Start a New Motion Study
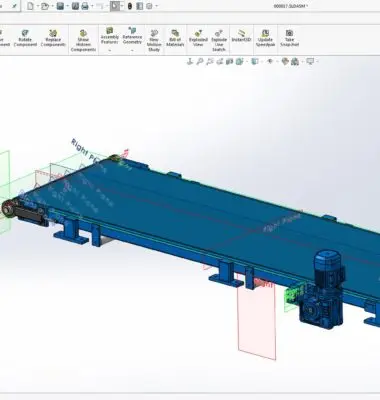This screenshot has height=400, width=380. [x=154, y=40]
